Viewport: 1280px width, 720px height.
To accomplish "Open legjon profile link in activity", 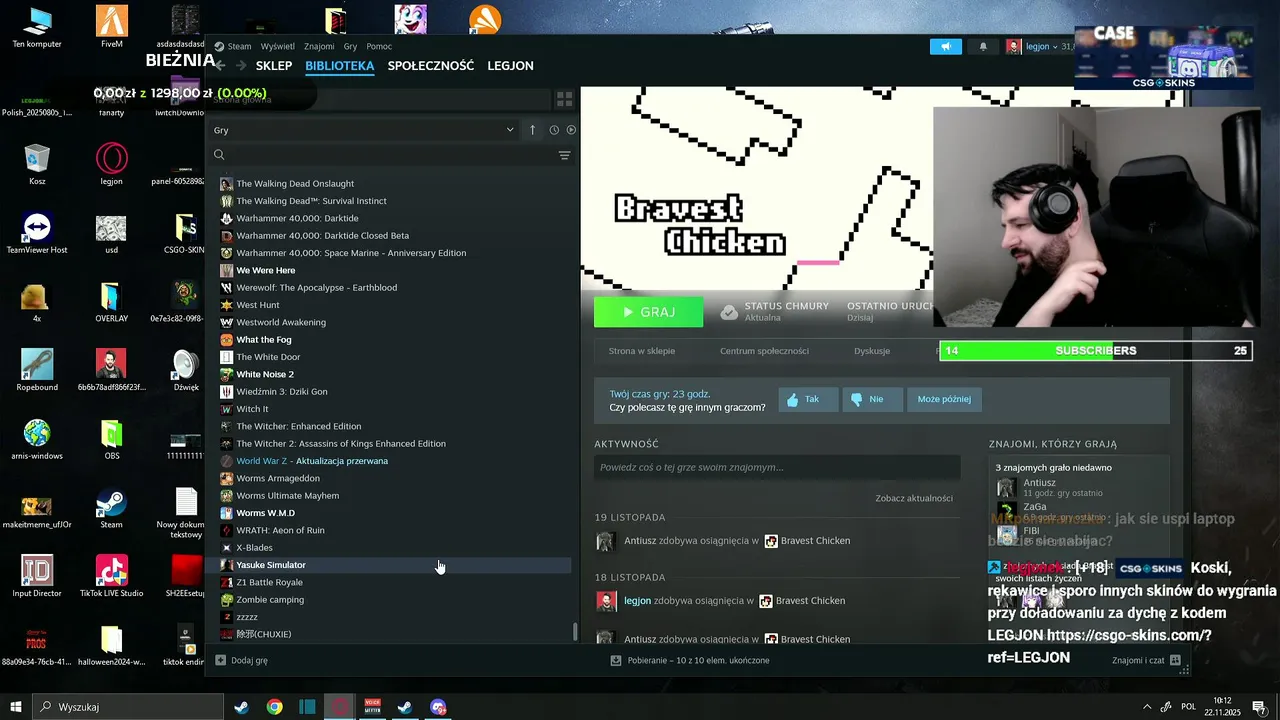I will coord(637,601).
